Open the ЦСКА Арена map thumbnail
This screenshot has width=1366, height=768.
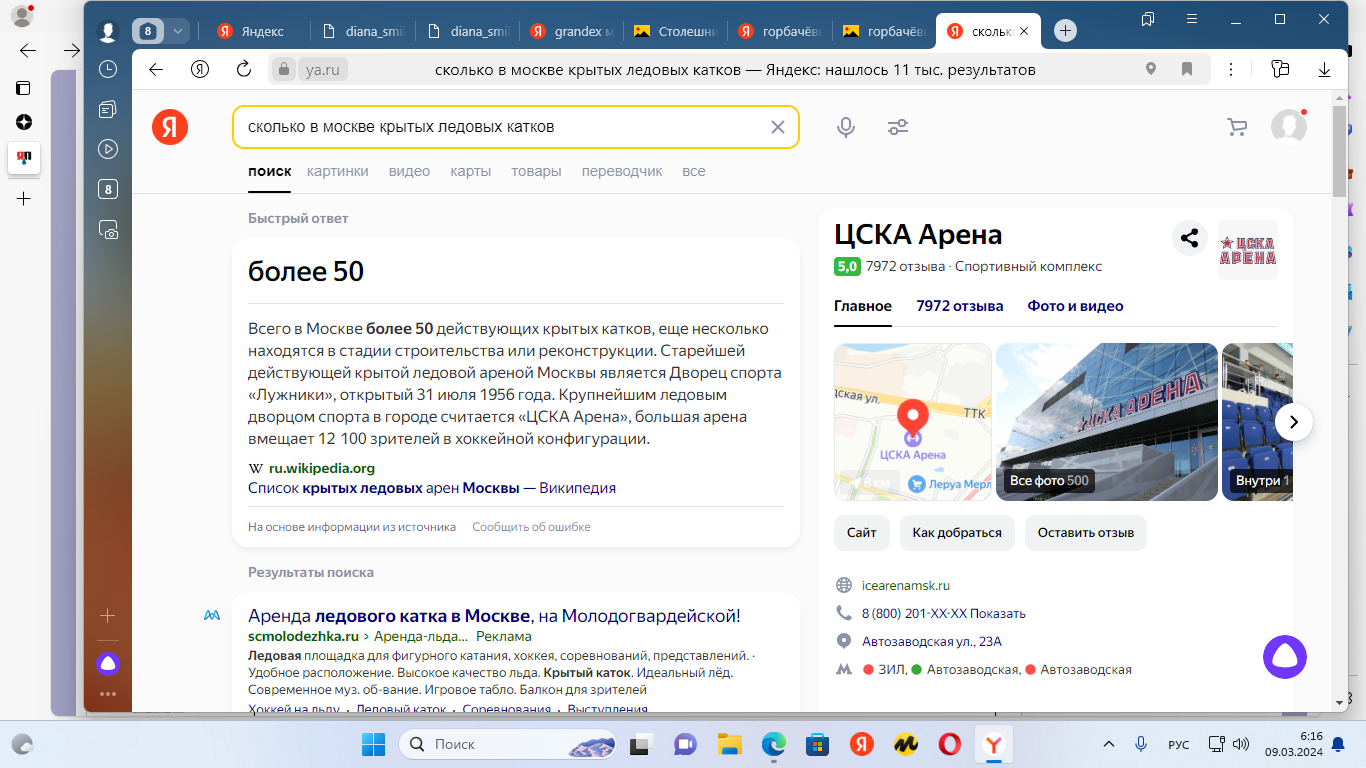(x=913, y=422)
